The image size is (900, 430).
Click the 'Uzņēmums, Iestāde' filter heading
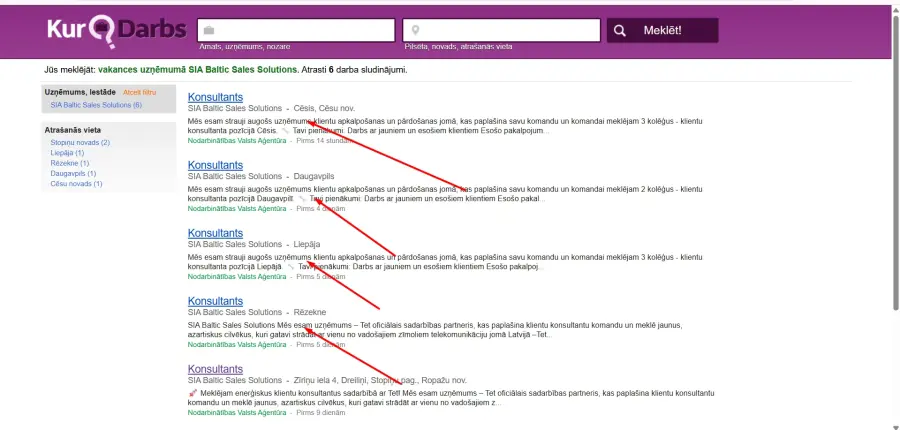pos(80,92)
